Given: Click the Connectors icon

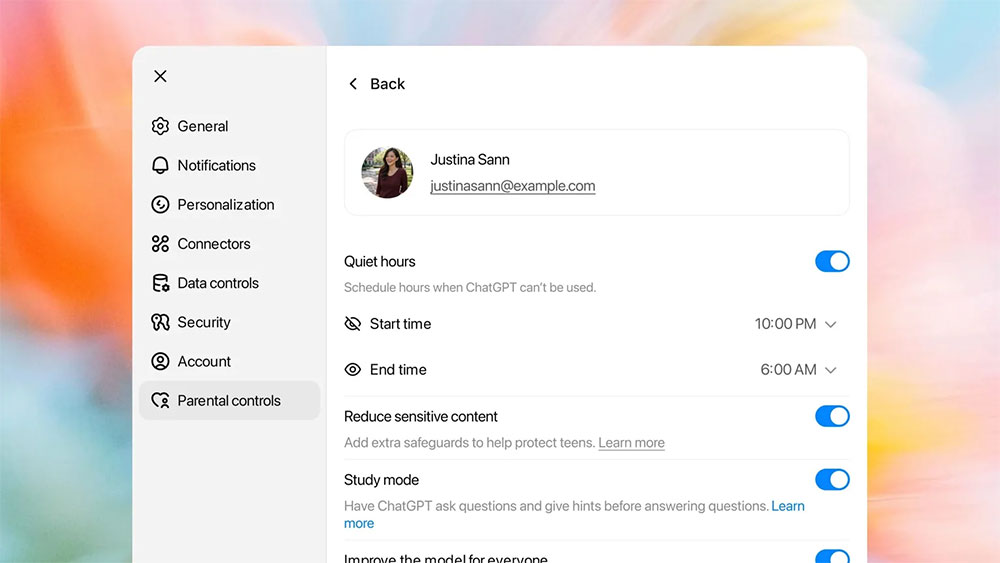Looking at the screenshot, I should [160, 244].
